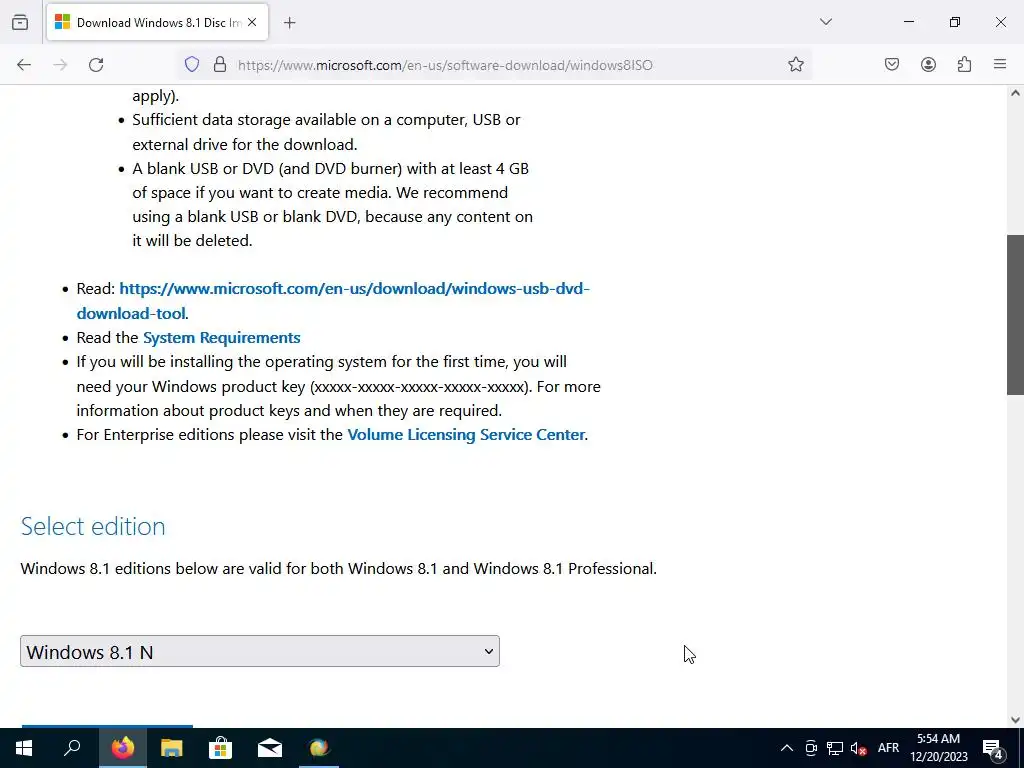Restore down the Firefox window
Viewport: 1024px width, 768px height.
(955, 22)
